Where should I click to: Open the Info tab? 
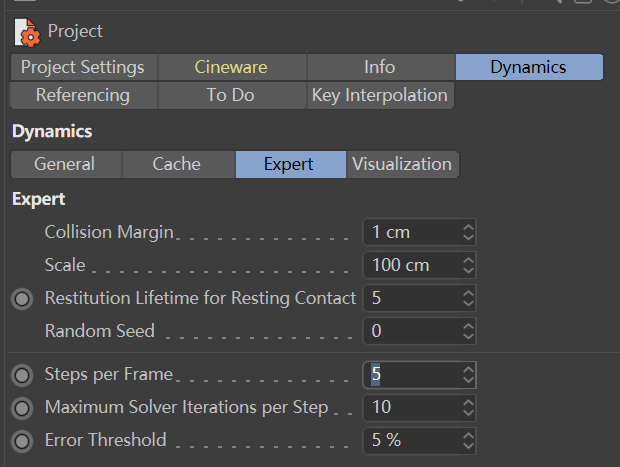(x=380, y=67)
